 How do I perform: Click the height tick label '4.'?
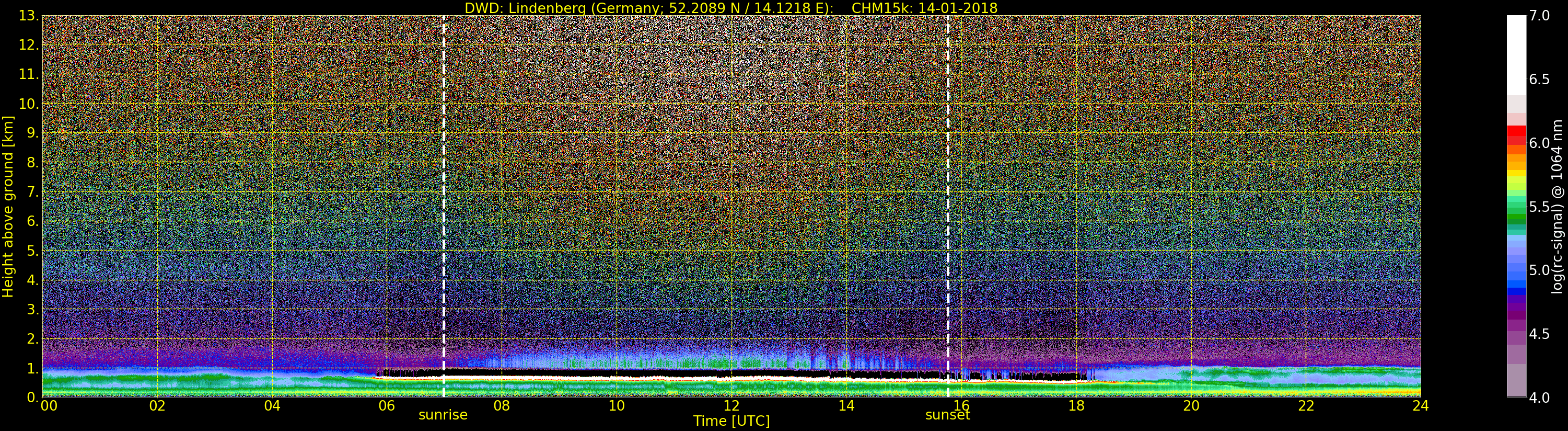32,280
